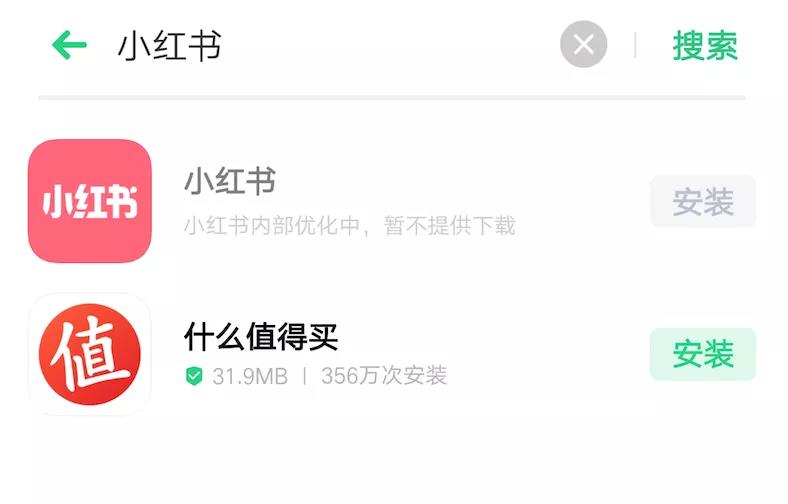The image size is (788, 504).
Task: Open the red 值 app icon
Action: 90,355
